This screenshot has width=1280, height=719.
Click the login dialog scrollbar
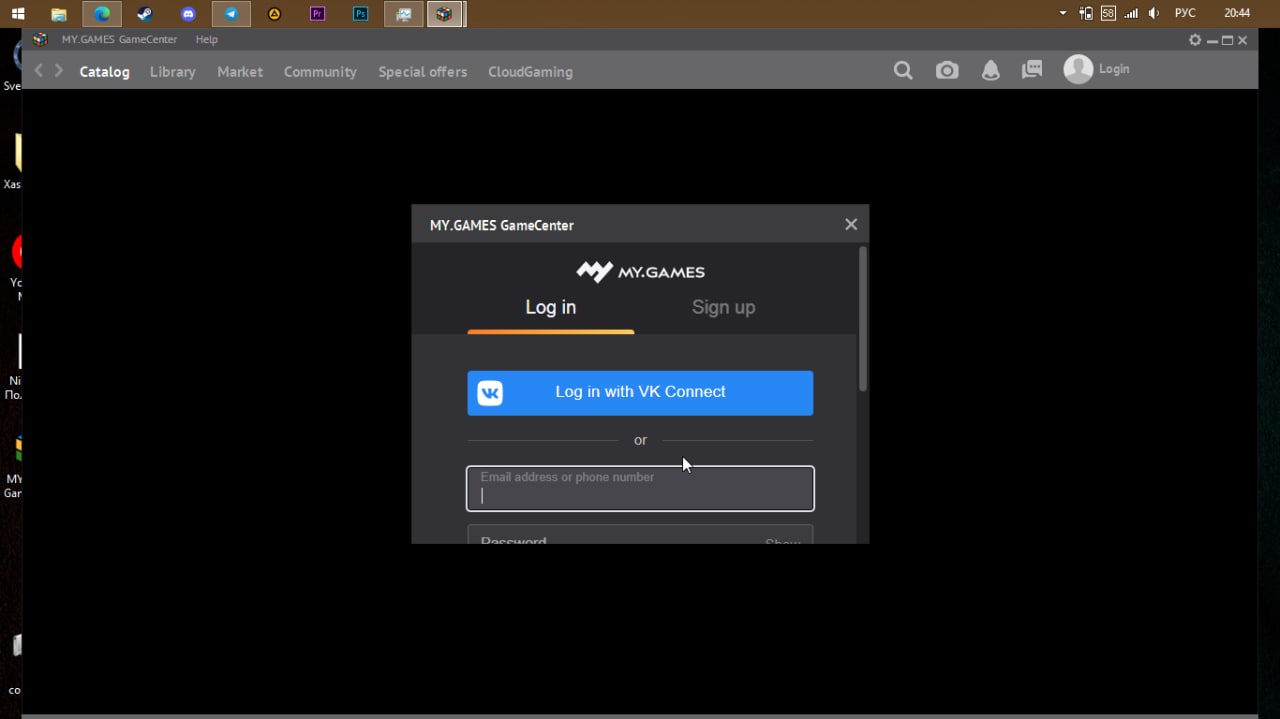[x=863, y=319]
